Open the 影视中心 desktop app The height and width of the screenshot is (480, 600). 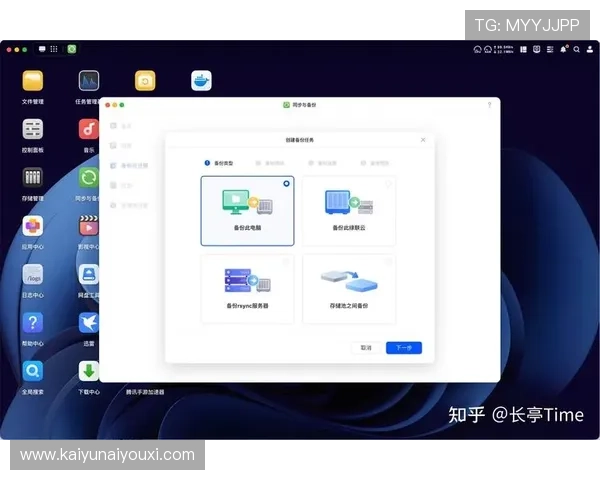click(x=89, y=226)
